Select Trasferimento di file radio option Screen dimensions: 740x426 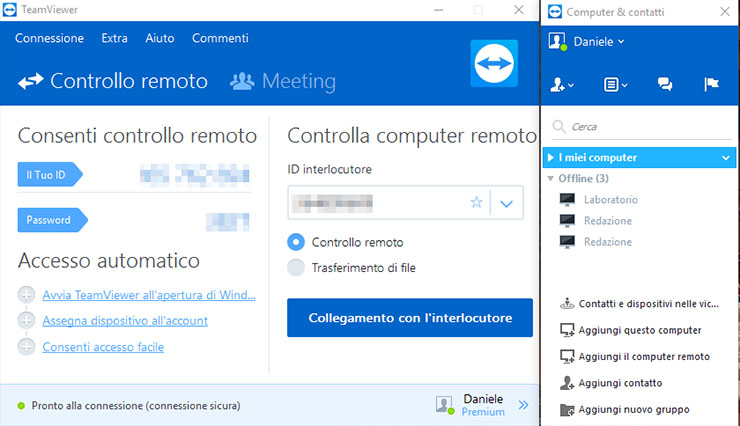point(295,267)
